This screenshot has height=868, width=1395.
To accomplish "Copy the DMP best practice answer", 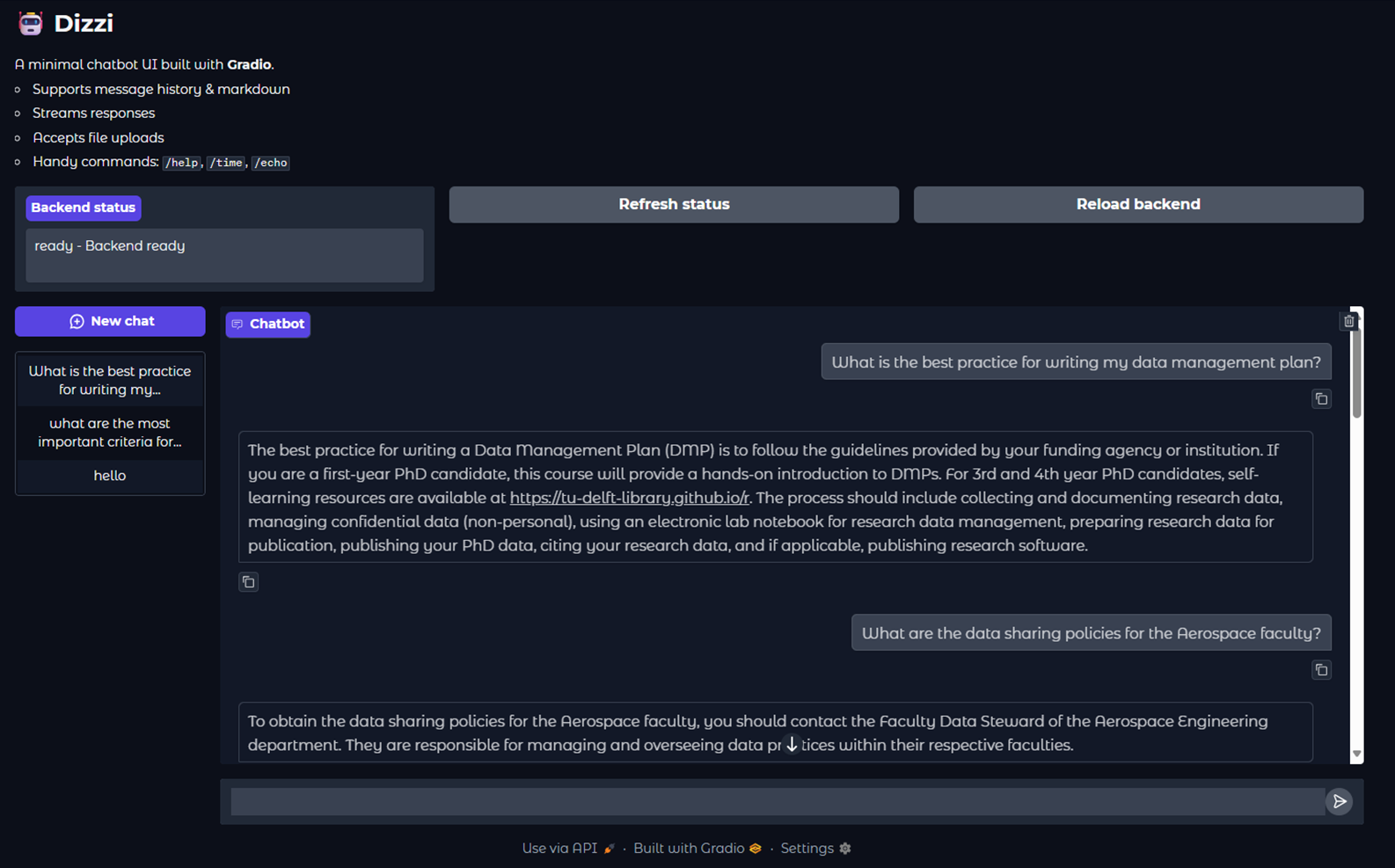I will tap(249, 582).
